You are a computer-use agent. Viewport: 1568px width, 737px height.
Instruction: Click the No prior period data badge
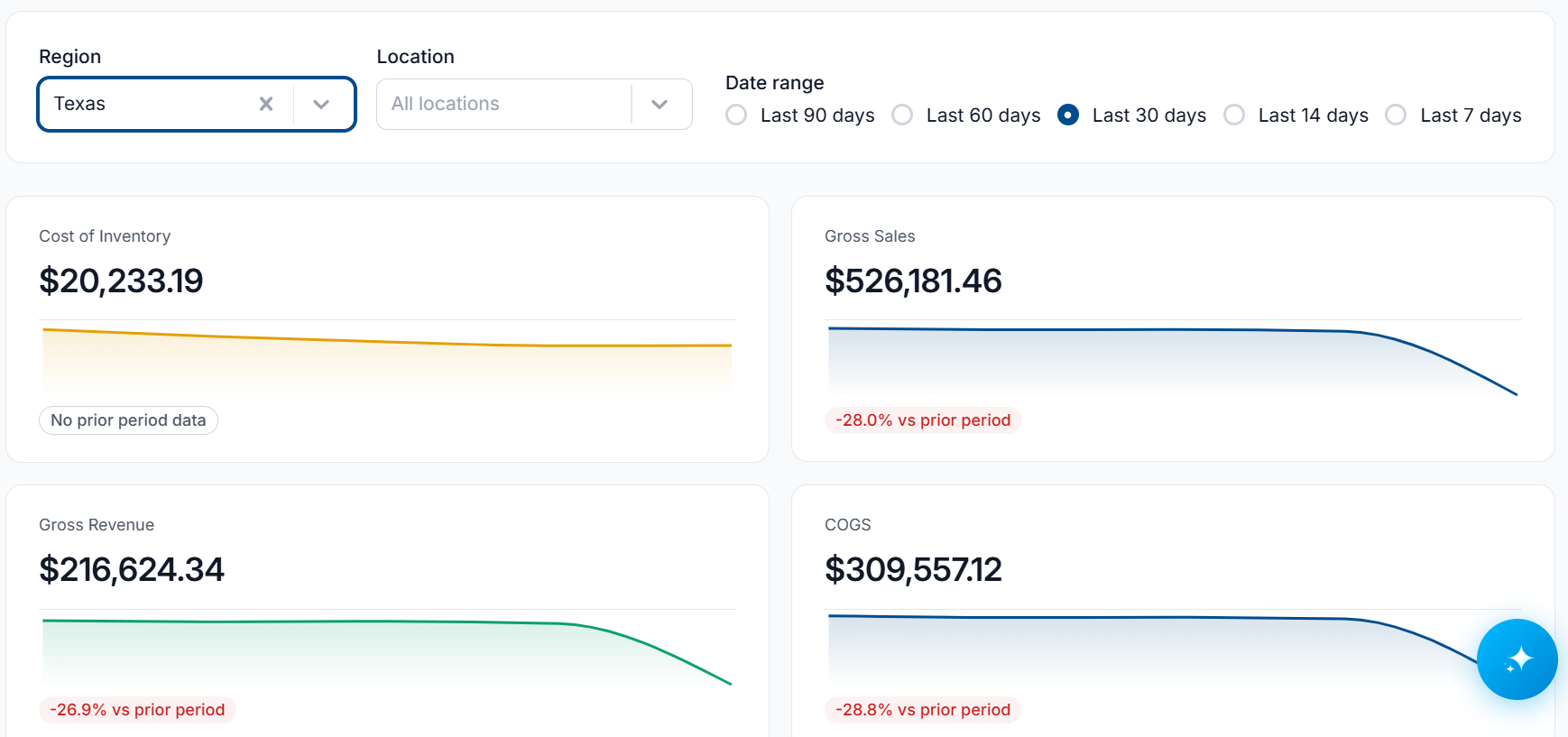(128, 420)
